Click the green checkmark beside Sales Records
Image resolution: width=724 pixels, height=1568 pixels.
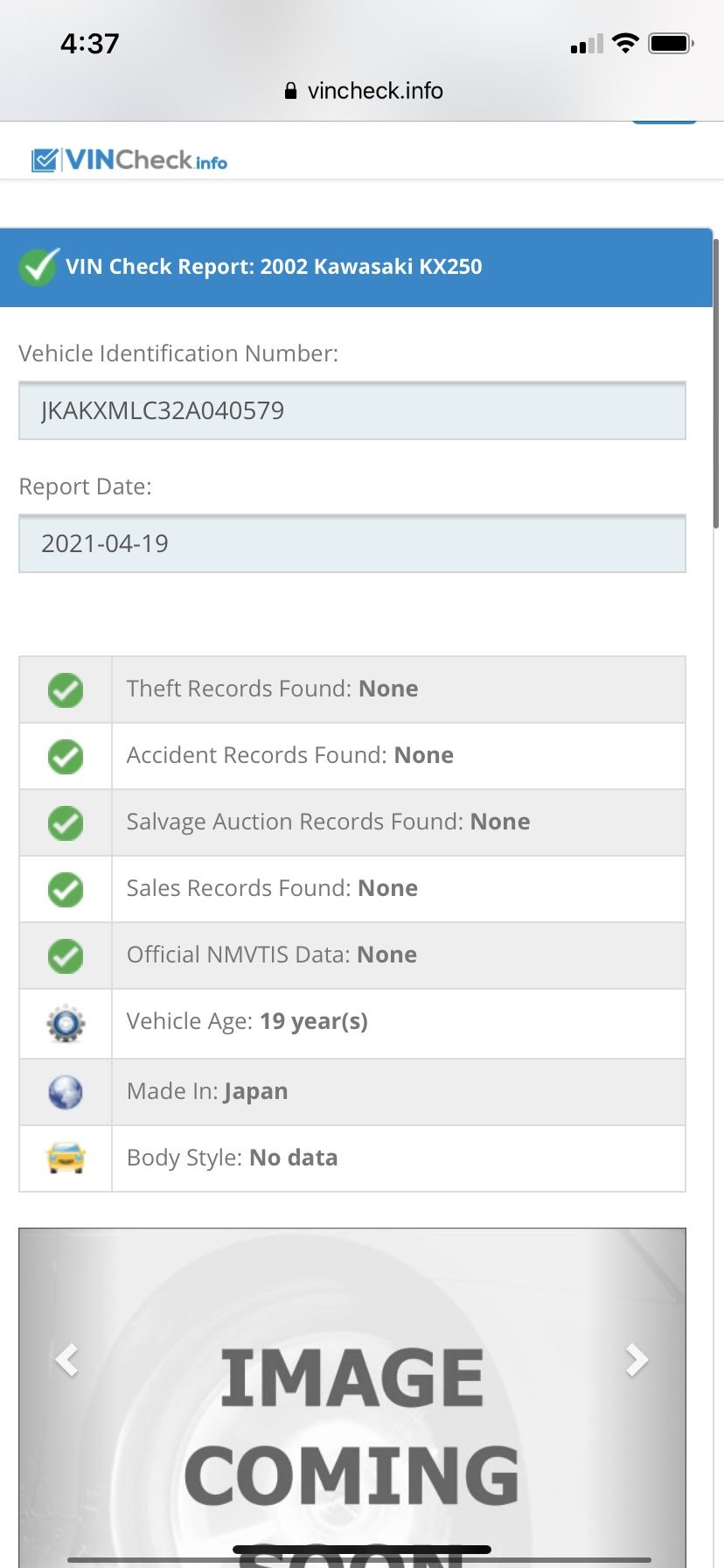pos(66,890)
